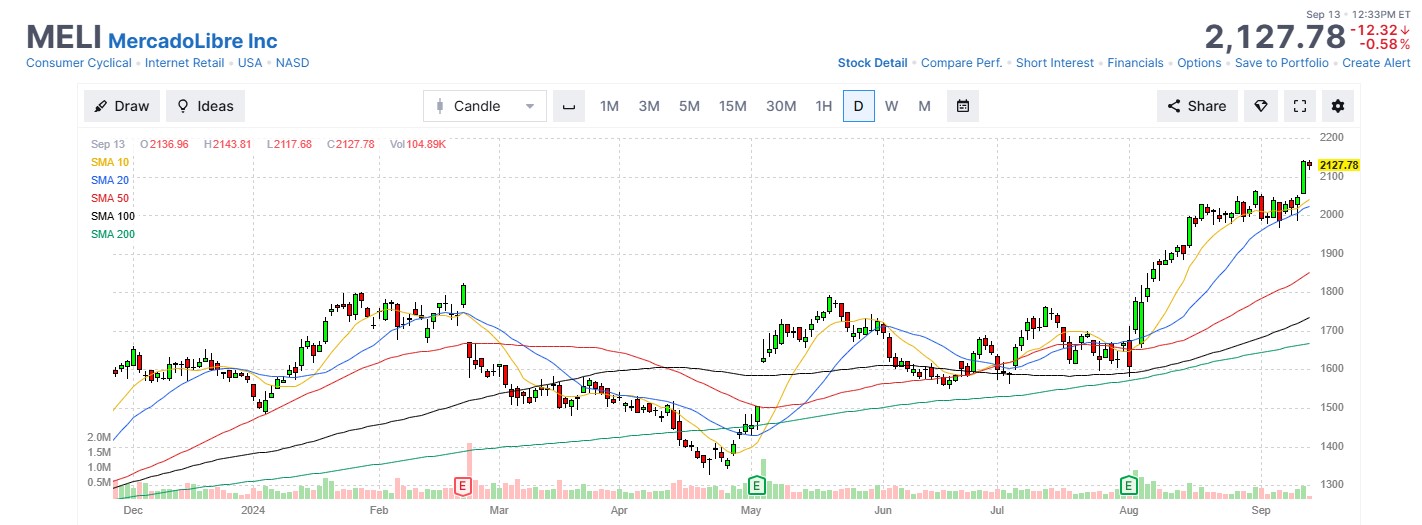Expand the Candle chart type dropdown

click(x=485, y=106)
